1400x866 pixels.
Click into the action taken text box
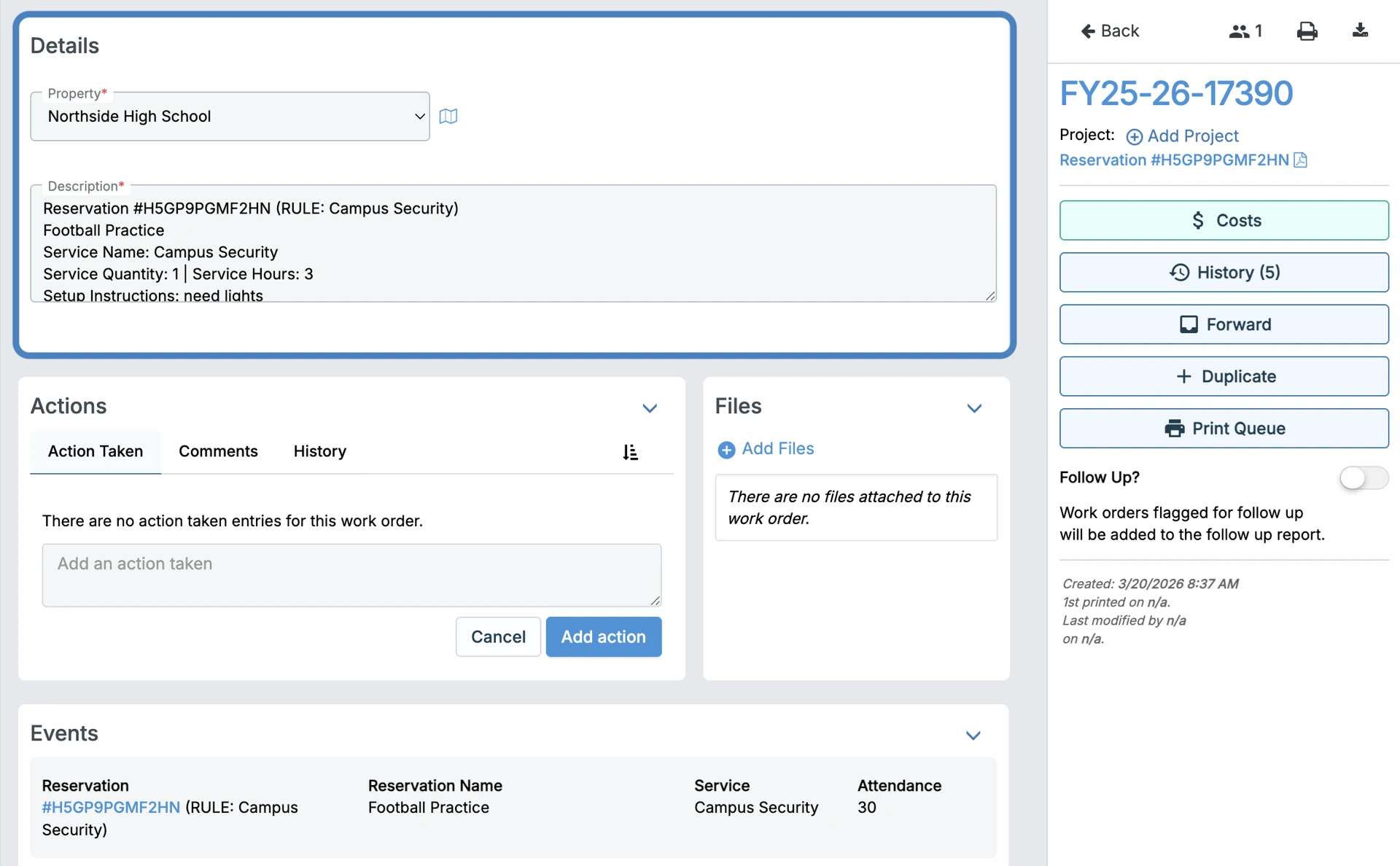[351, 574]
